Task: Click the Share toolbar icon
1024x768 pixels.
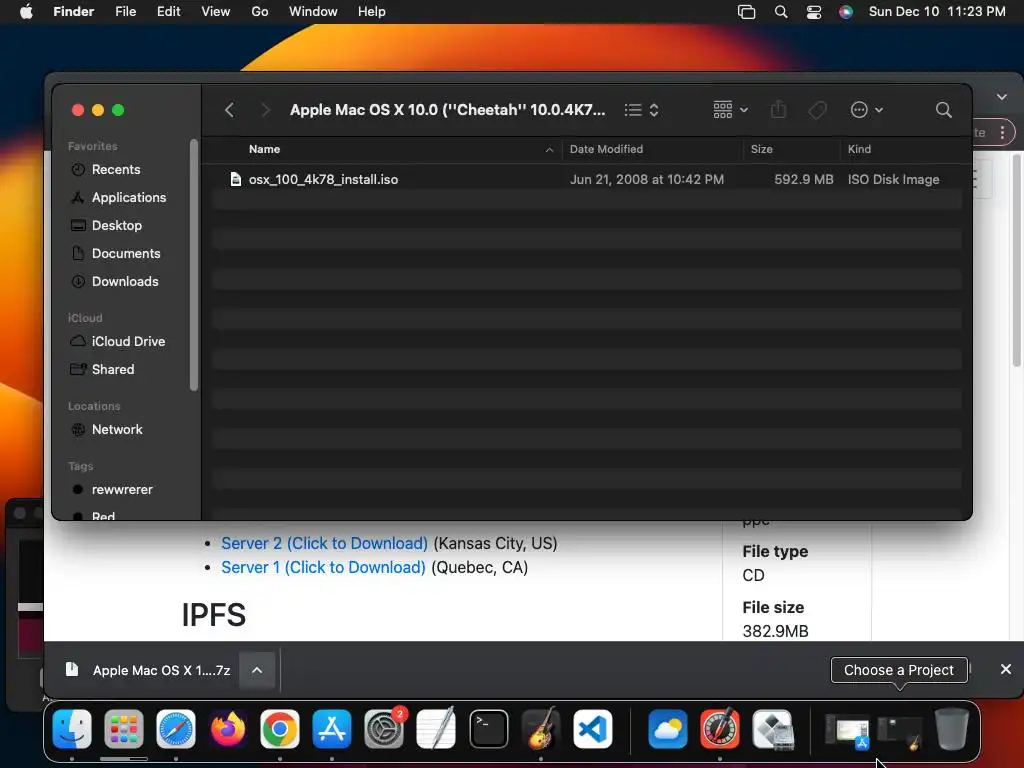Action: click(778, 110)
